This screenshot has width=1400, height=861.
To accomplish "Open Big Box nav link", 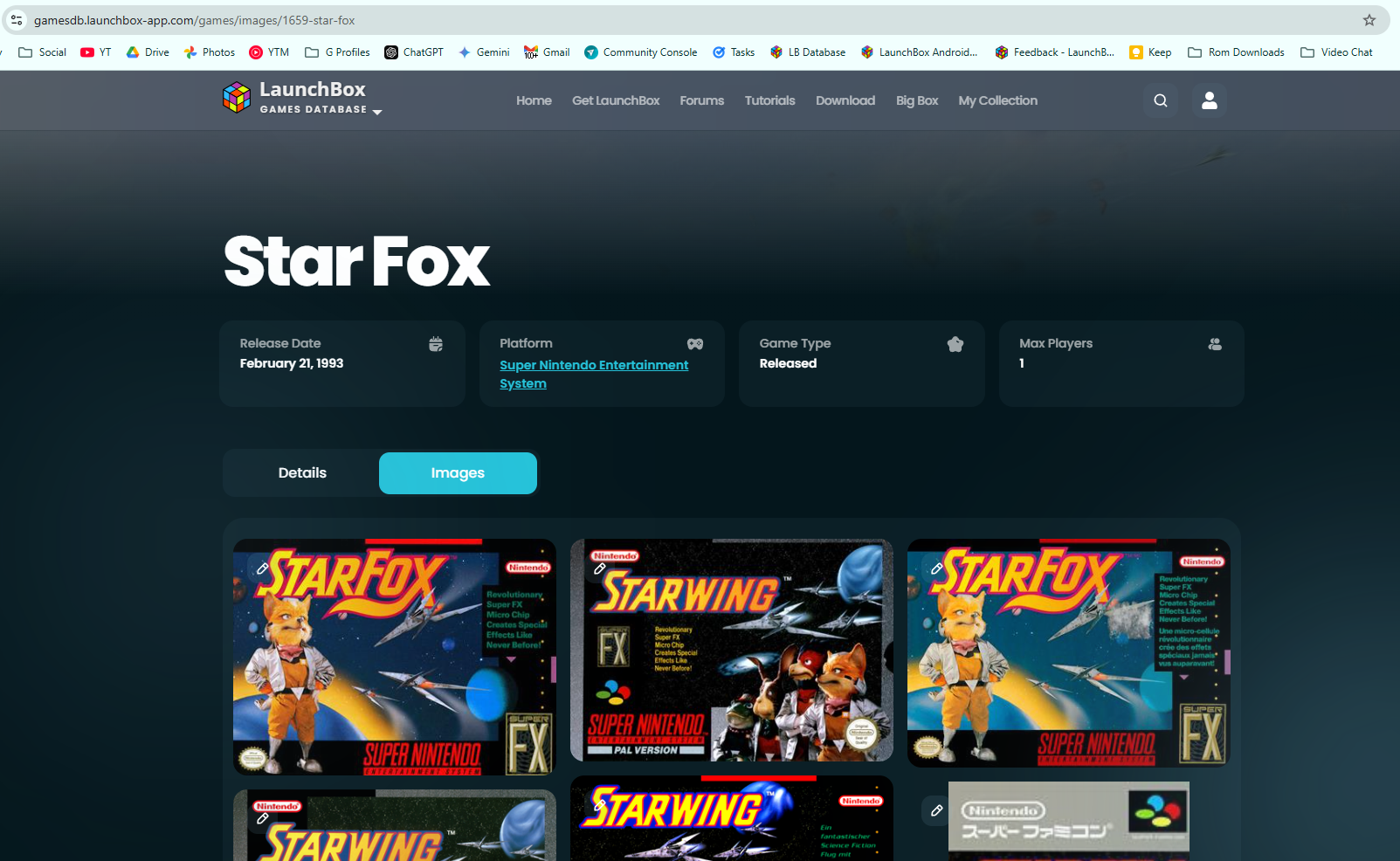I will (917, 100).
